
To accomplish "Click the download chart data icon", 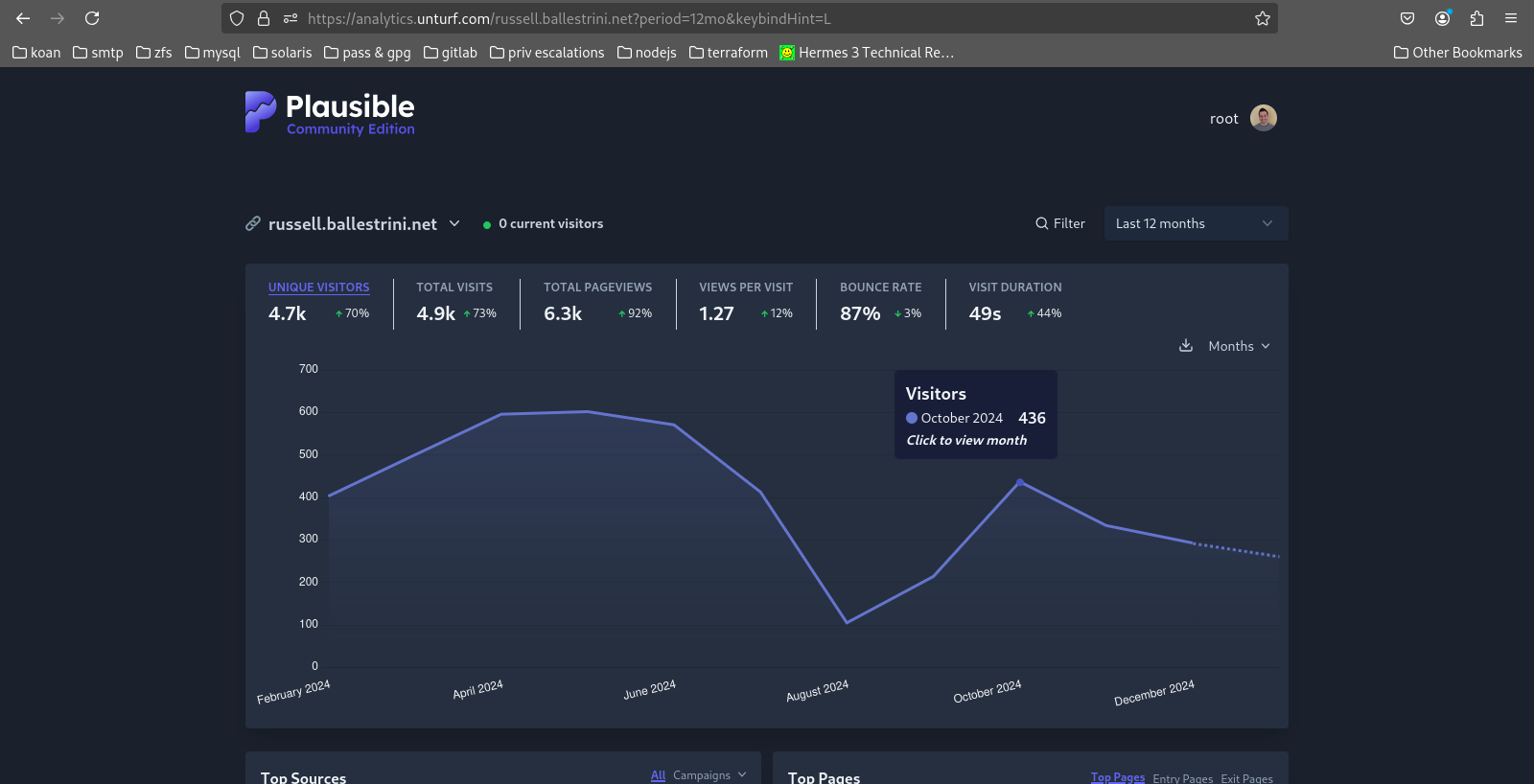I will click(x=1186, y=346).
